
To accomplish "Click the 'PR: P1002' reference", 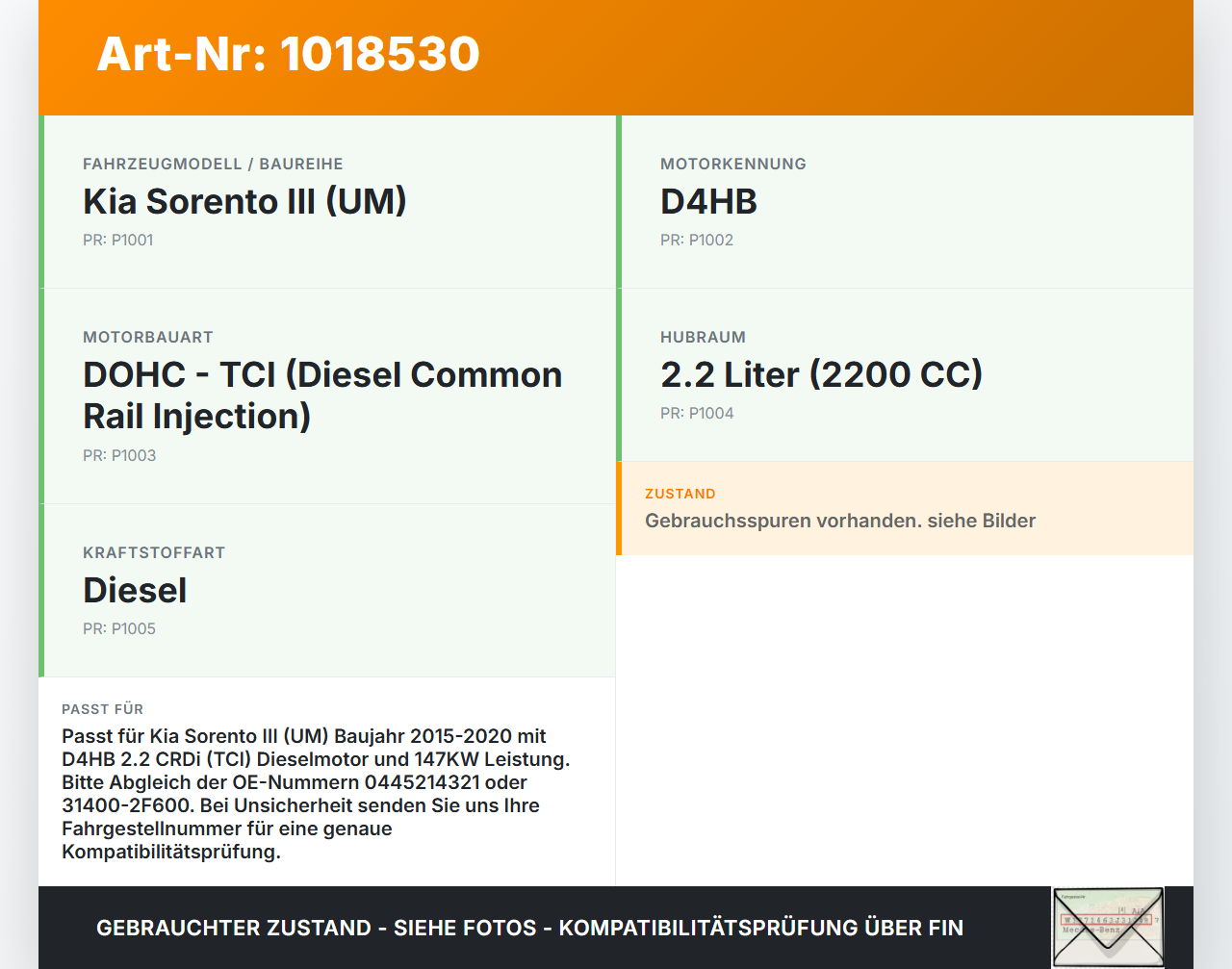I will pos(697,240).
